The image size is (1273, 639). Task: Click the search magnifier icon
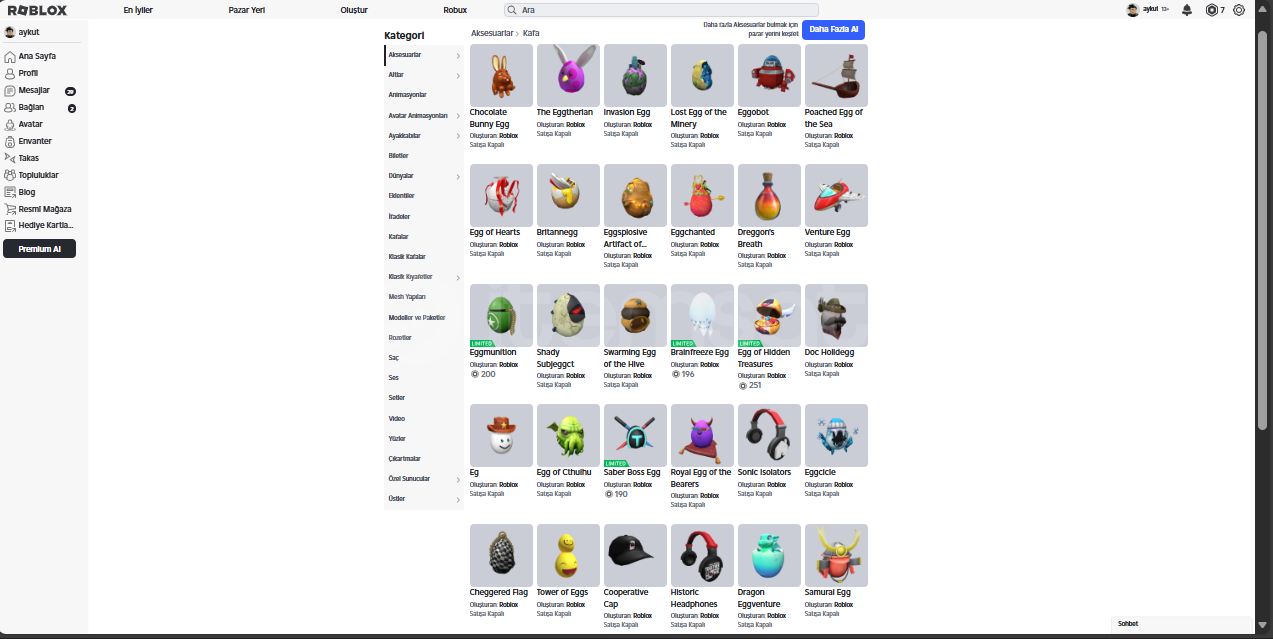click(x=512, y=10)
